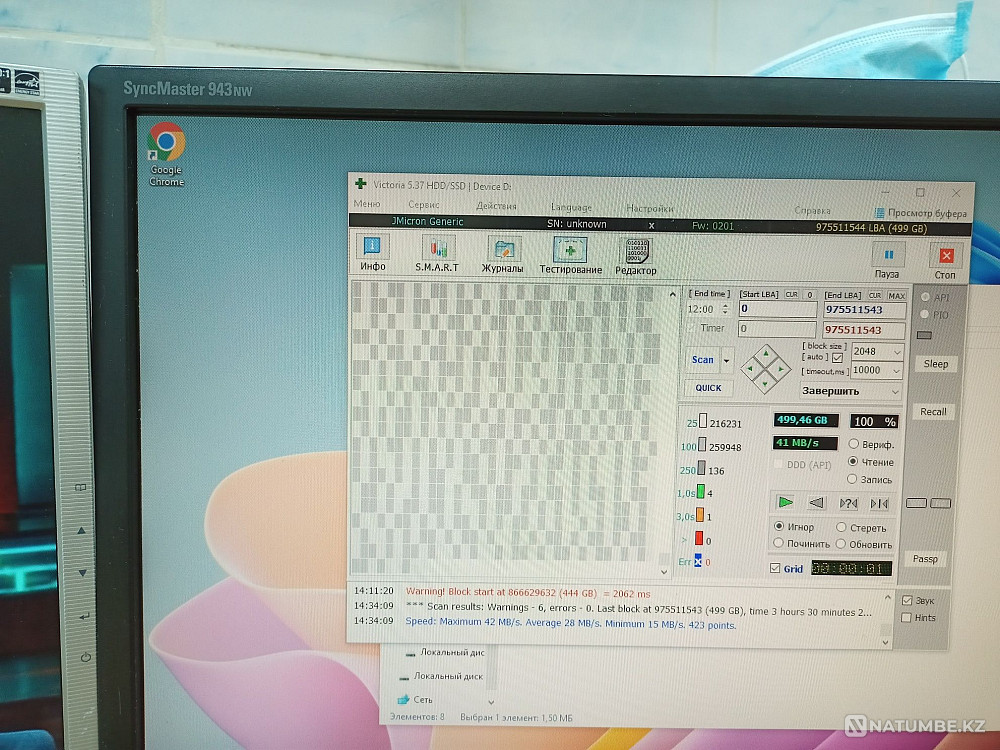1000x750 pixels.
Task: Switch to the Тестирование section
Action: 571,255
